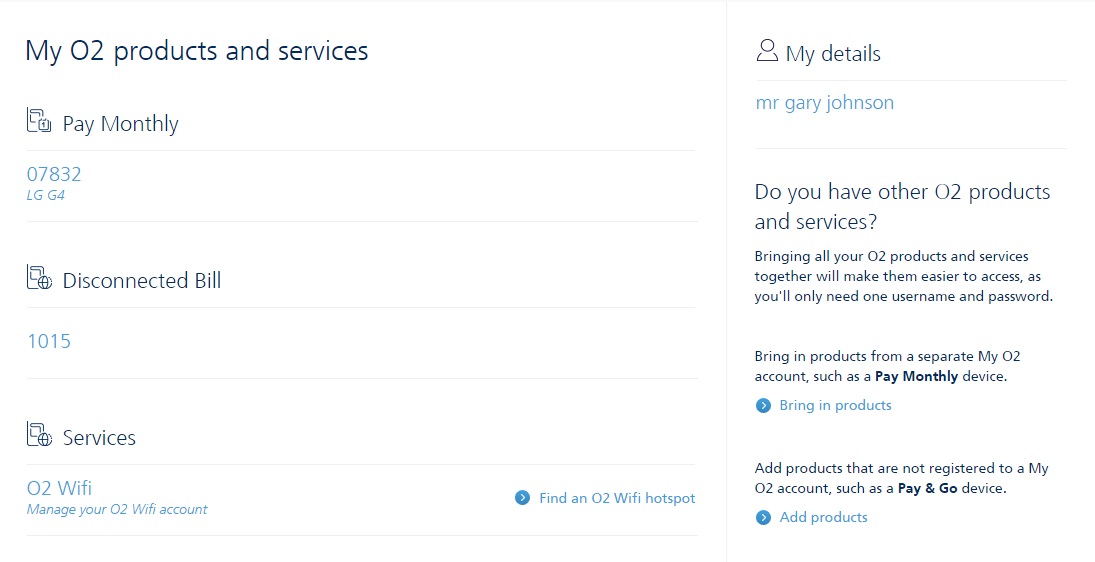Click the My O2 products and services title

pyautogui.click(x=197, y=50)
